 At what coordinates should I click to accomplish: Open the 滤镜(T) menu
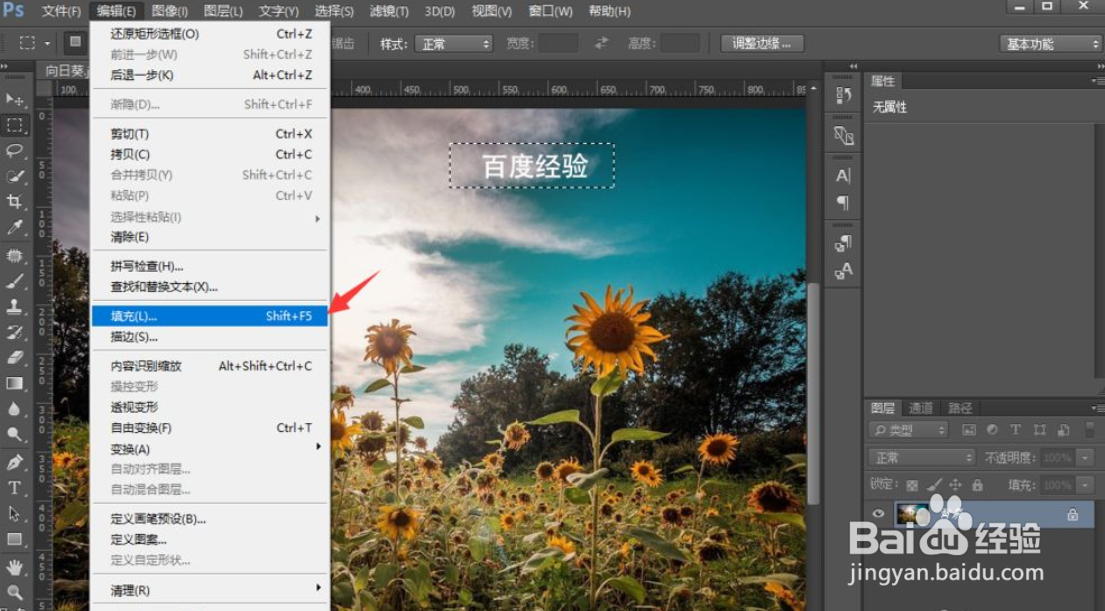(x=389, y=11)
